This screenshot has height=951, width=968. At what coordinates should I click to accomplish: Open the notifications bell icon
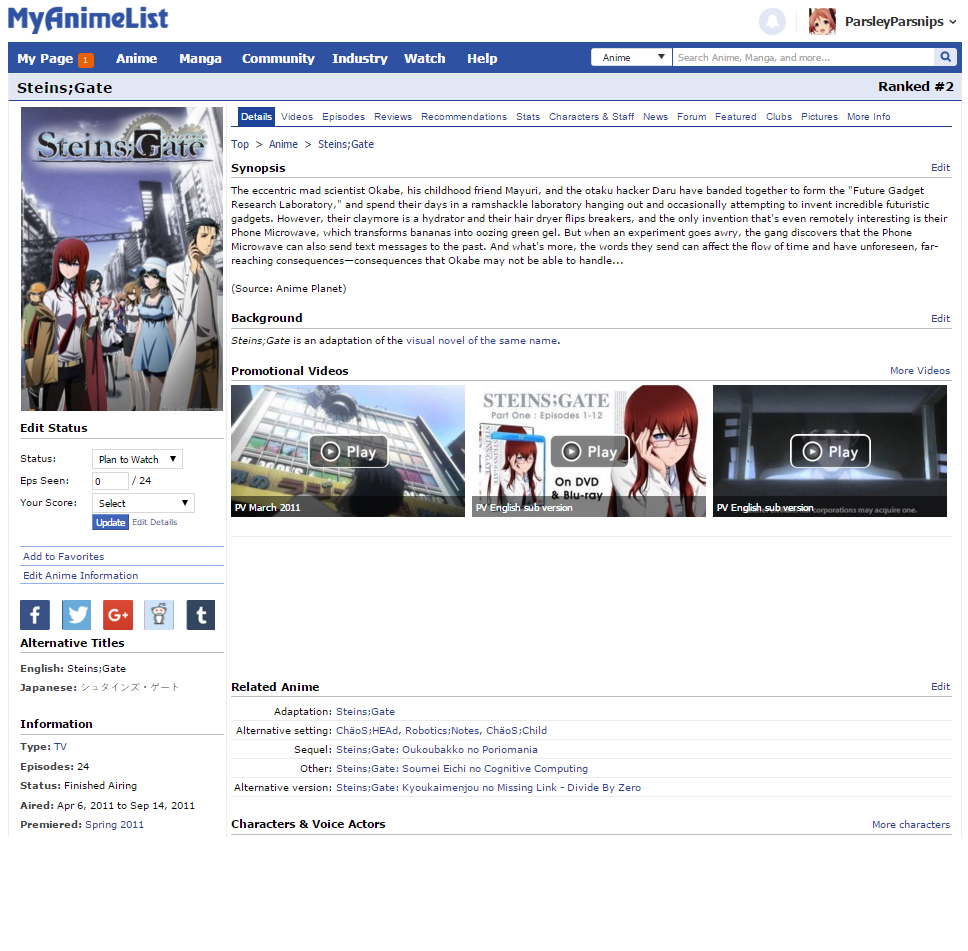pos(772,22)
